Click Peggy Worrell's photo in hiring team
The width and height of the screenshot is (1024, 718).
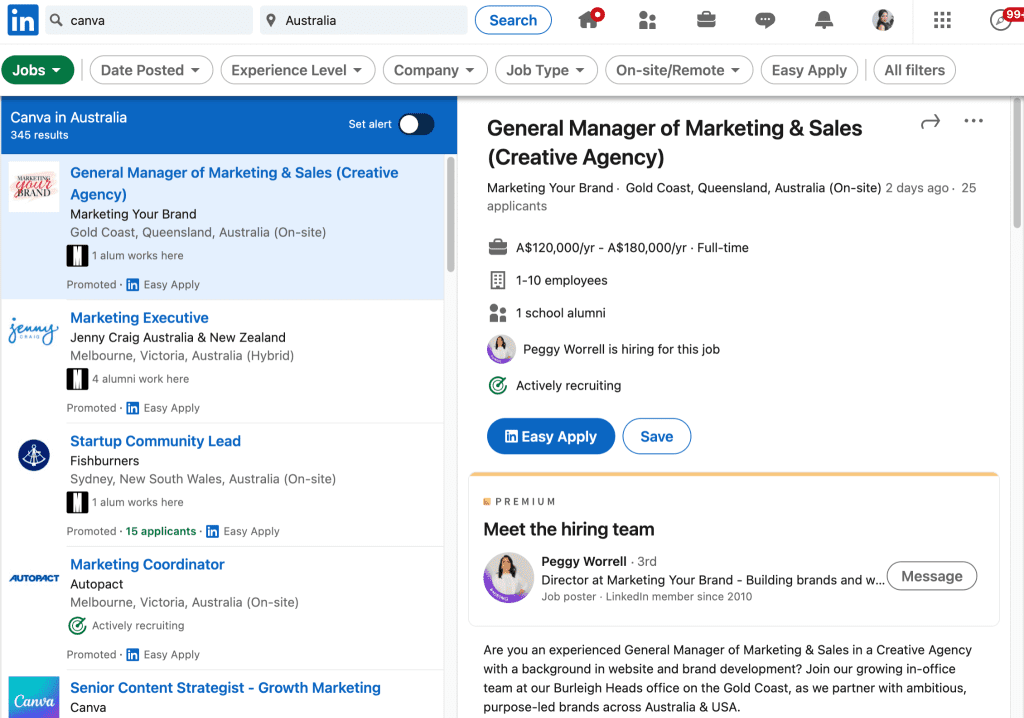pyautogui.click(x=508, y=578)
